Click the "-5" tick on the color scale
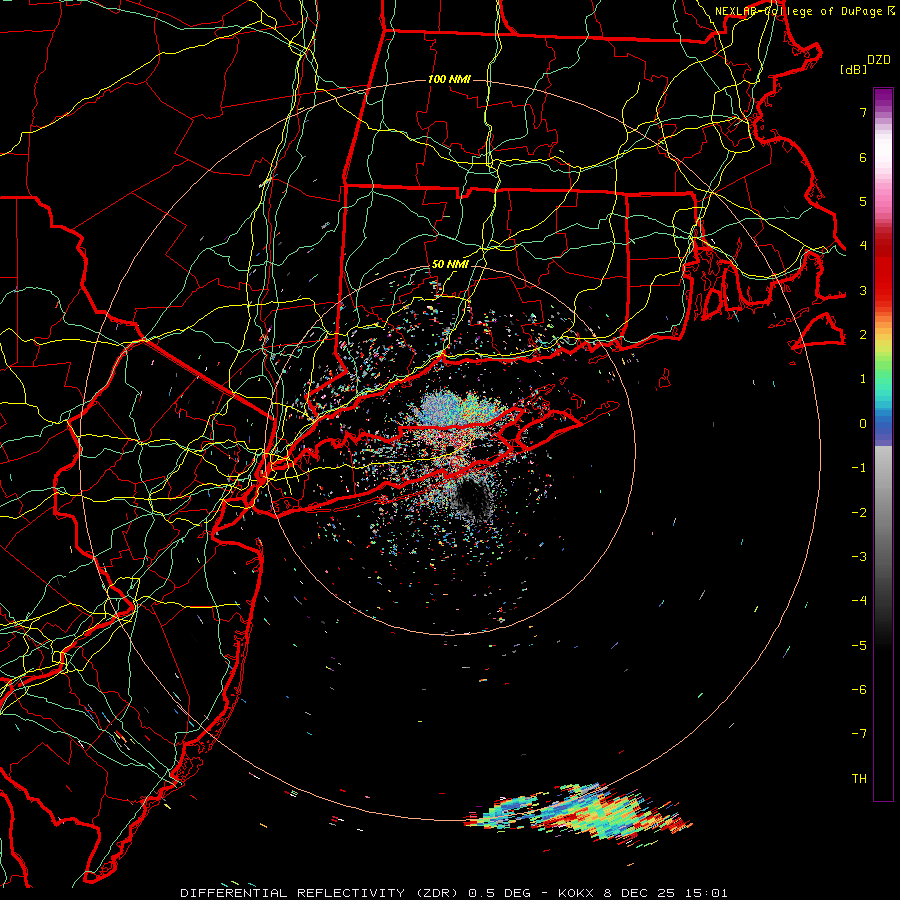 point(859,646)
